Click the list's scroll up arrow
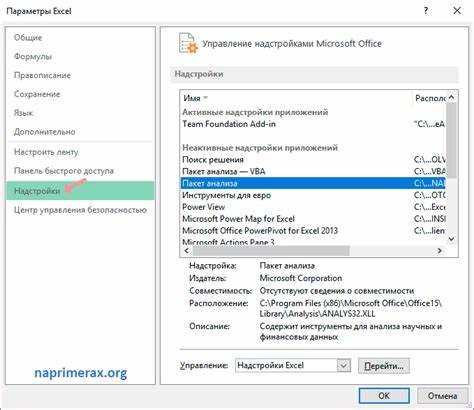 pos(451,97)
